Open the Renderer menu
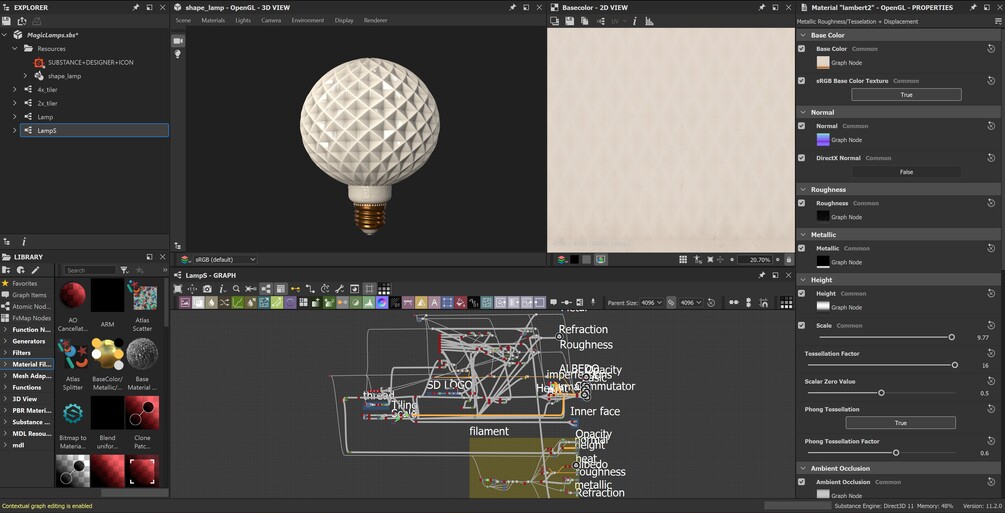The height and width of the screenshot is (513, 1005). pyautogui.click(x=376, y=21)
